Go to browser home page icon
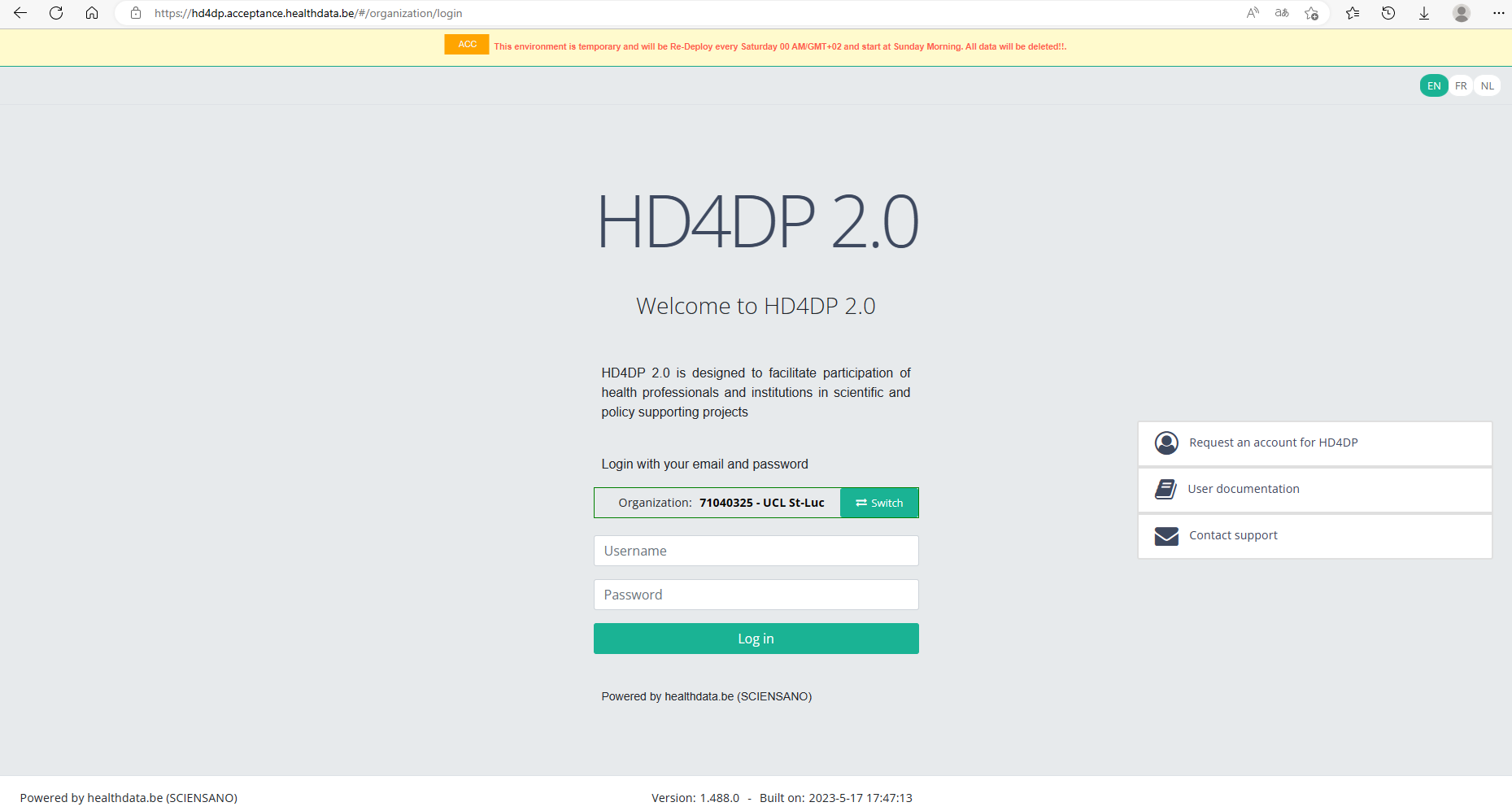1512x811 pixels. tap(92, 13)
